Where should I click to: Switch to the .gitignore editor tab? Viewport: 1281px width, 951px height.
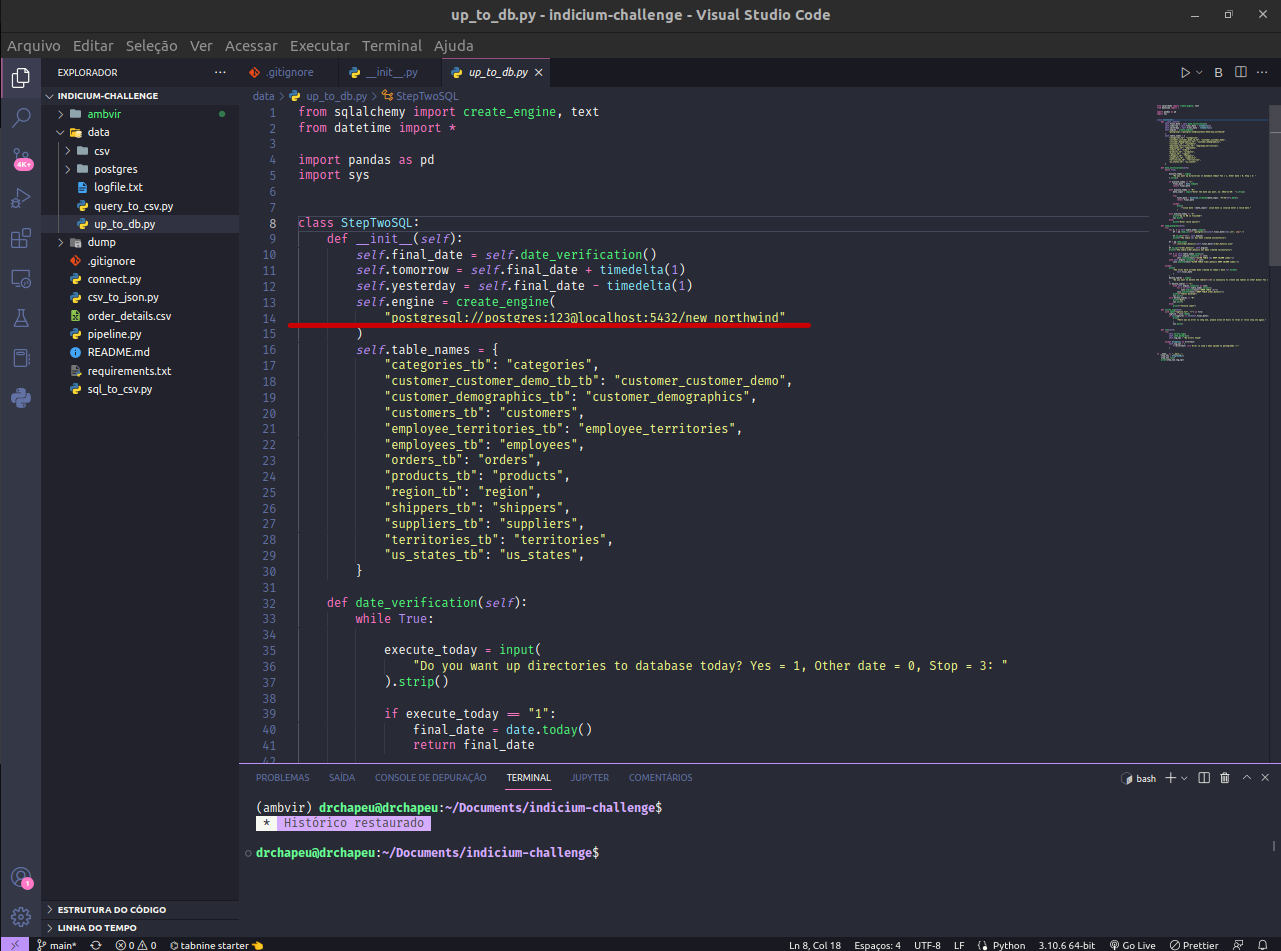point(288,72)
